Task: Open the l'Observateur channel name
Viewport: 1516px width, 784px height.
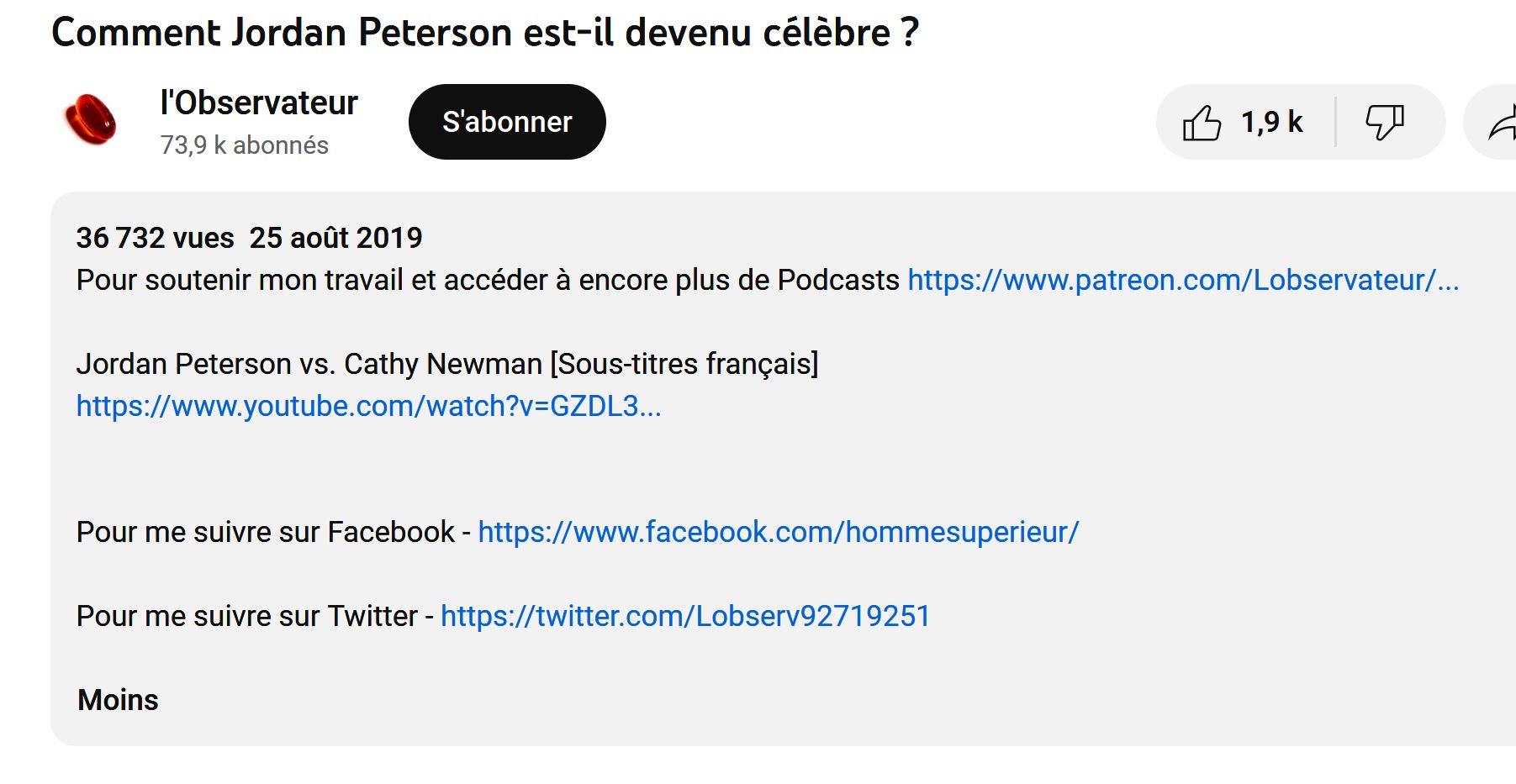Action: (x=258, y=103)
